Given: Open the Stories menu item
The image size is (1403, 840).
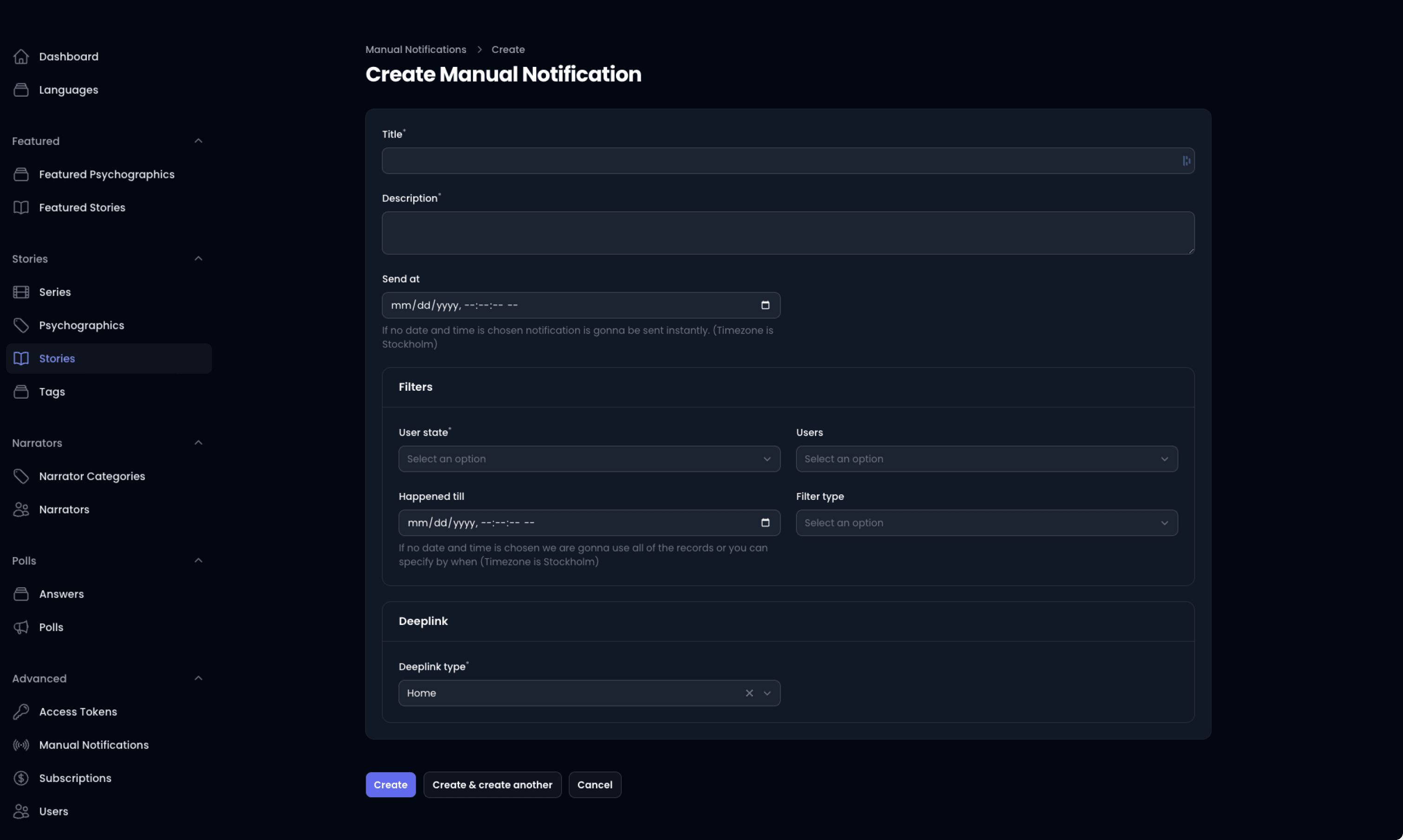Looking at the screenshot, I should click(57, 358).
